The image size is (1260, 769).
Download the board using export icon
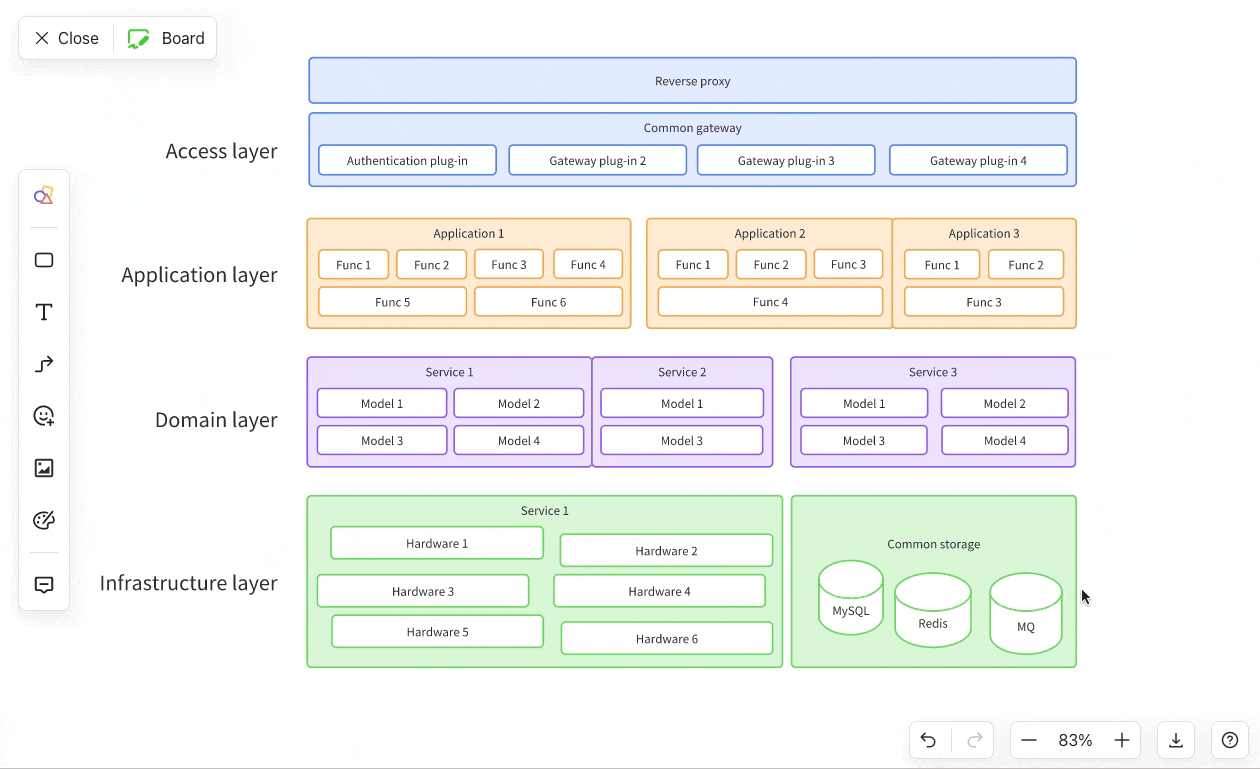pyautogui.click(x=1176, y=740)
